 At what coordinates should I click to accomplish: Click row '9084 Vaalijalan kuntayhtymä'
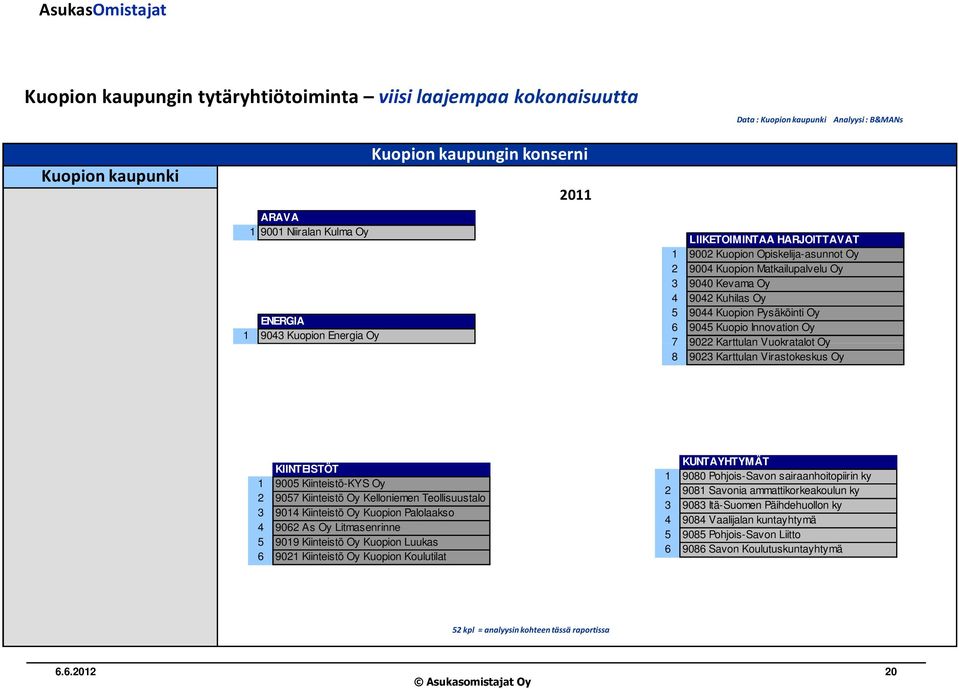[x=788, y=520]
